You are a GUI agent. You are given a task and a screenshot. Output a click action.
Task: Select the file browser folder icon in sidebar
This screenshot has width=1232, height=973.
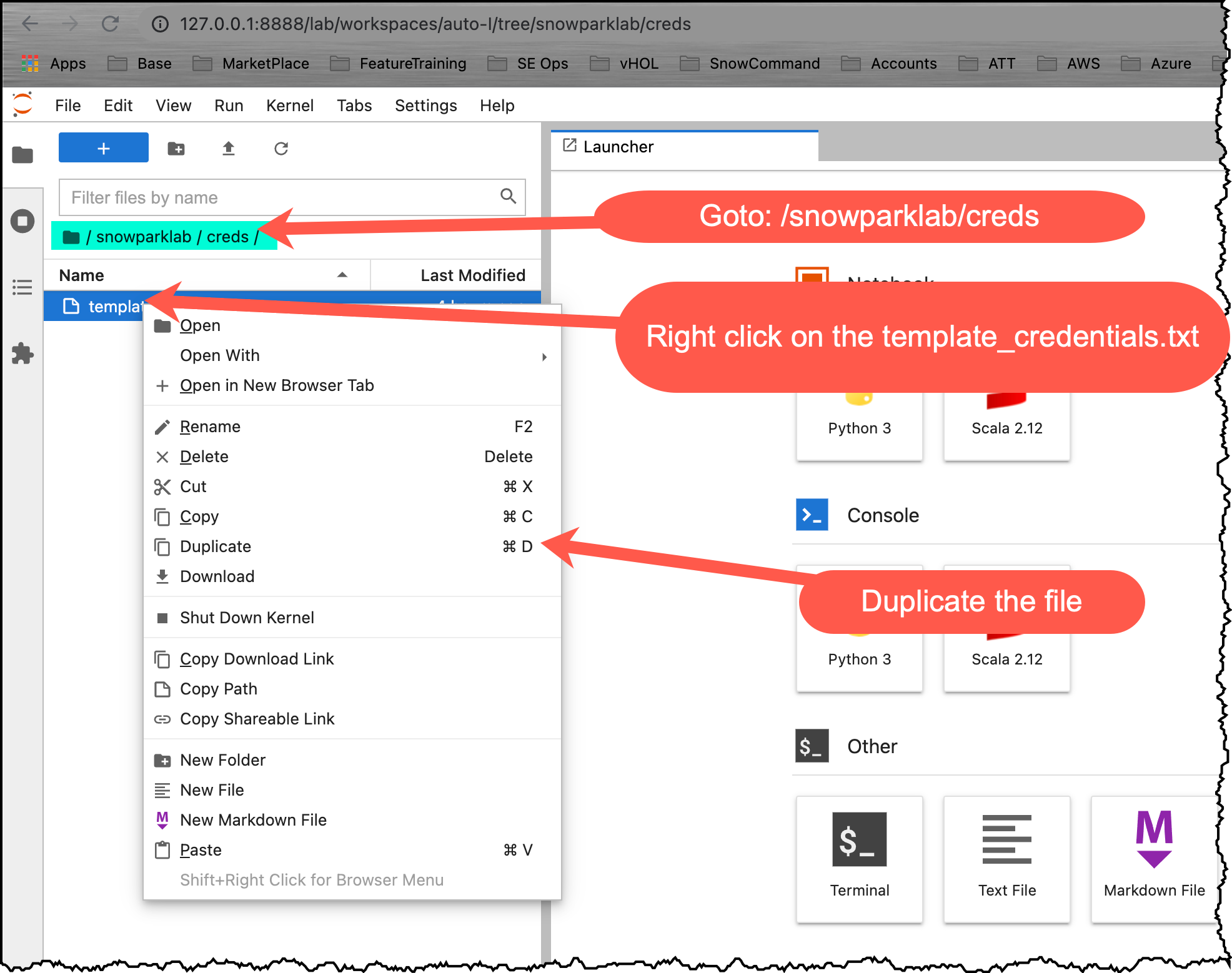(22, 154)
